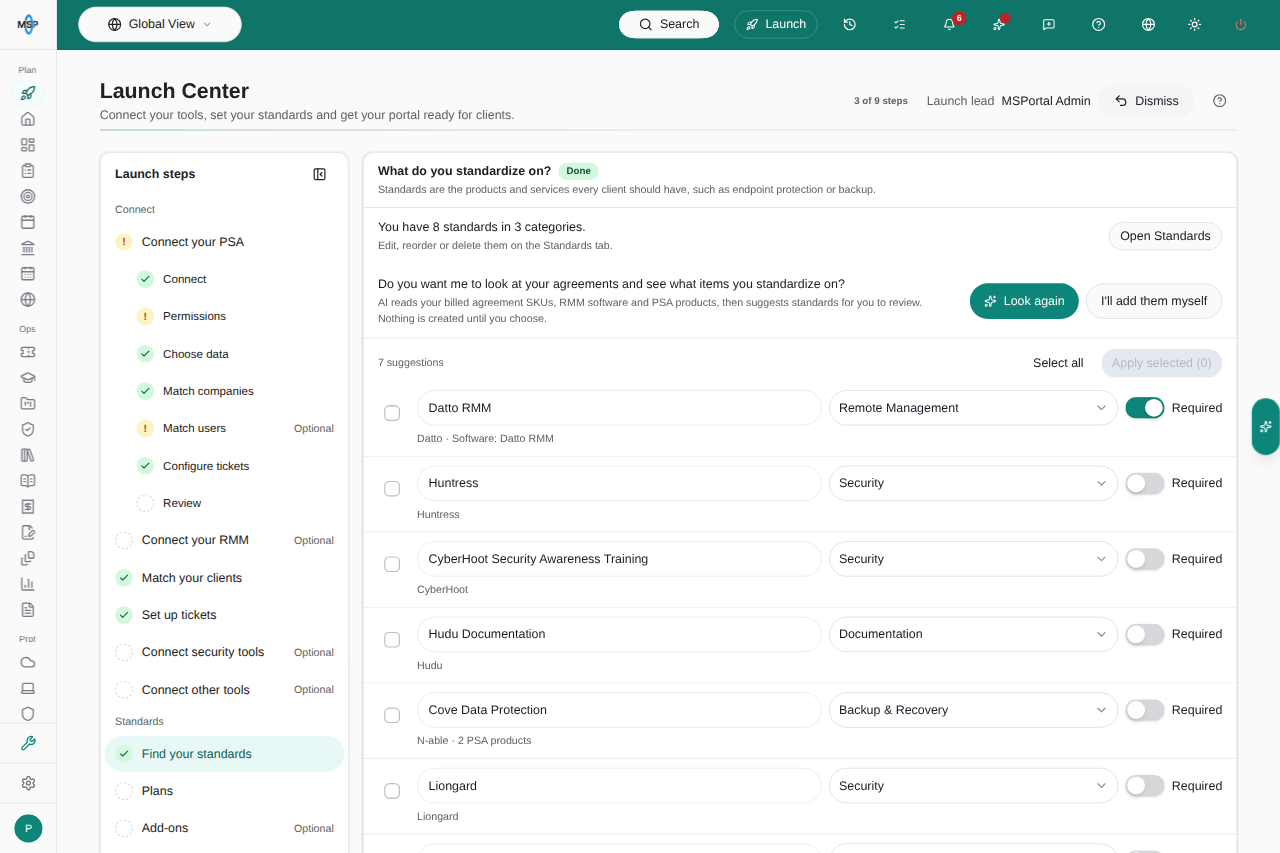Open the task checklist icon in top bar
The image size is (1280, 853).
899,24
